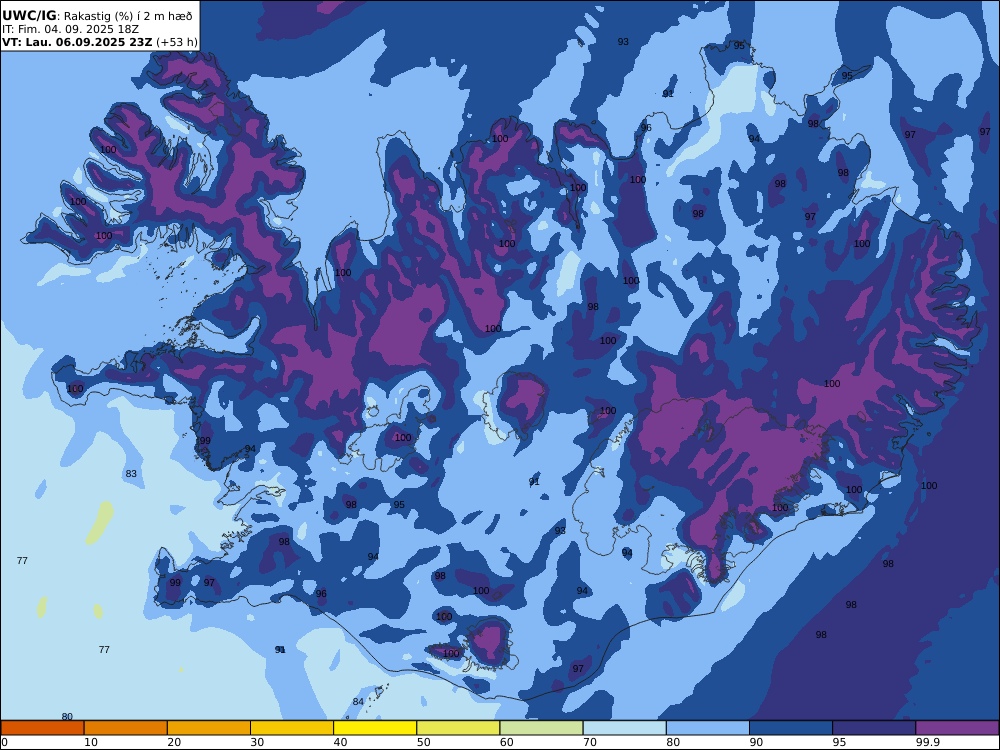Click the legend scale label '10'
The height and width of the screenshot is (750, 1000).
91,742
